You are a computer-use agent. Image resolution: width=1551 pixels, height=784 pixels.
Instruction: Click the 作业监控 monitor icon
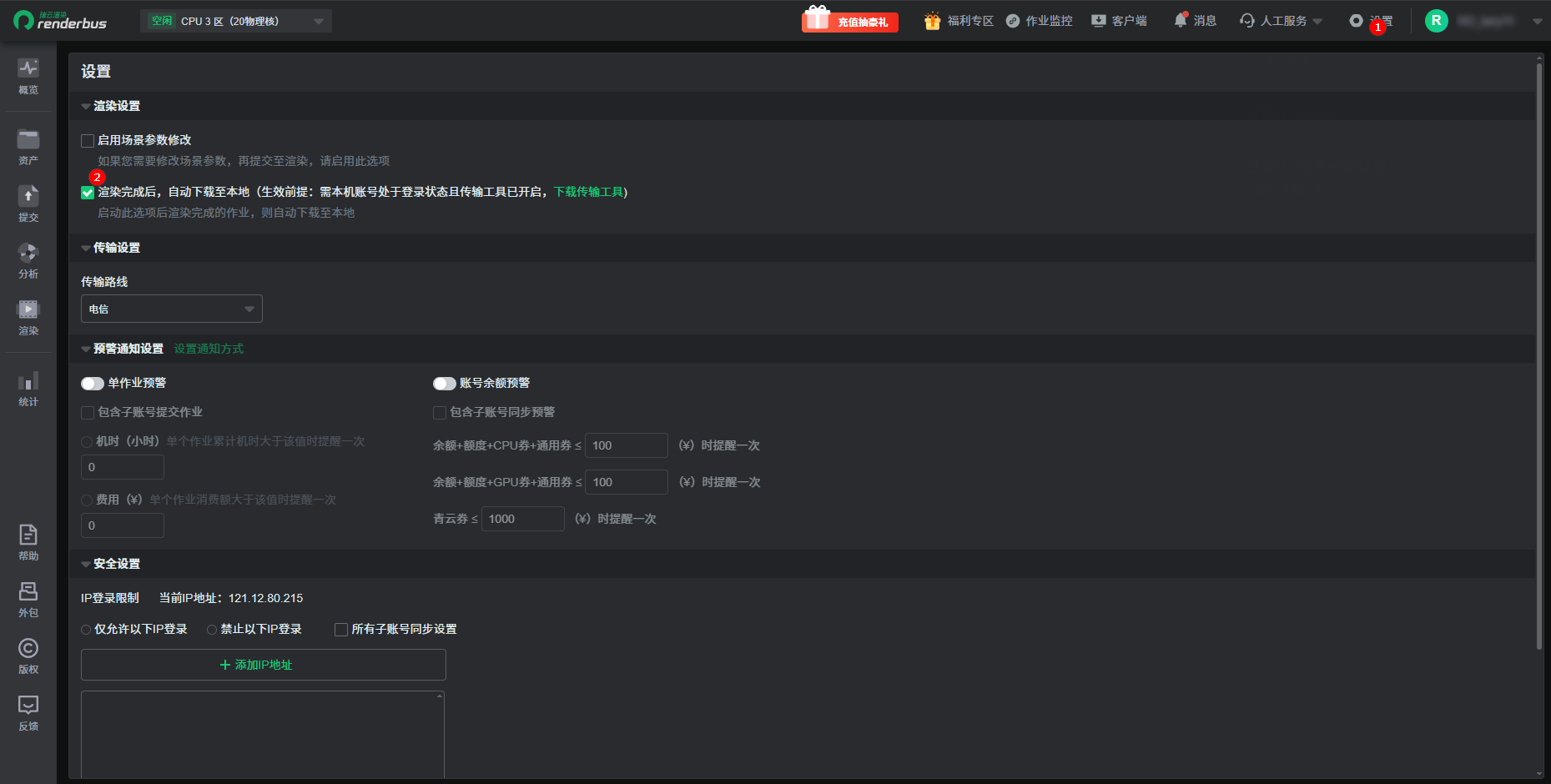[x=1013, y=21]
